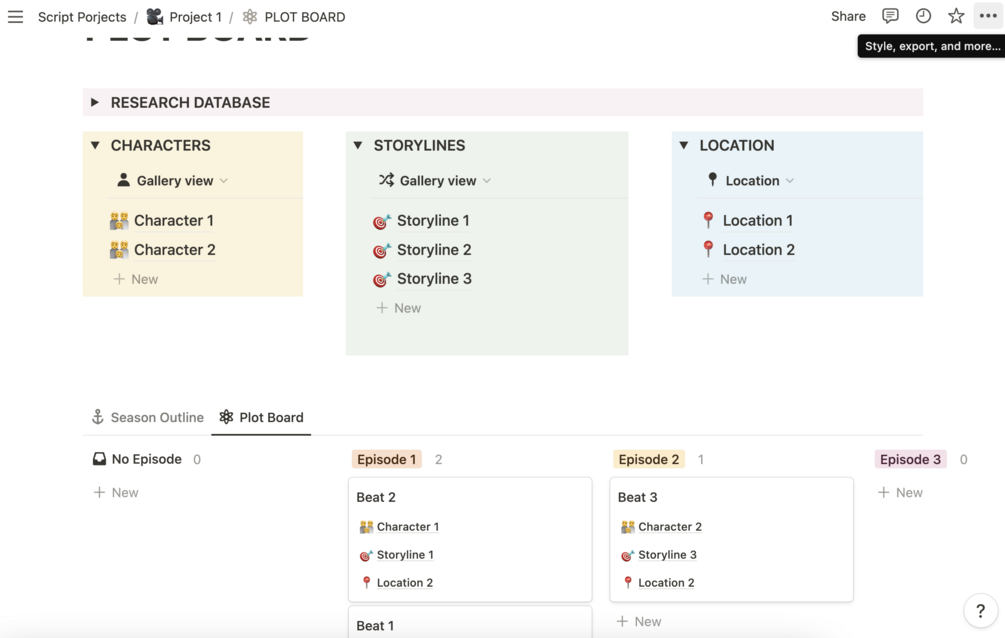Screen dimensions: 1005x638
Task: Open the Location view dropdown
Action: (x=751, y=181)
